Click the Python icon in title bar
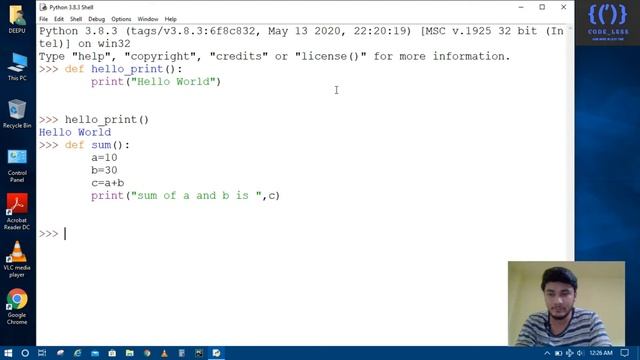Viewport: 640px width, 360px height. coord(43,7)
